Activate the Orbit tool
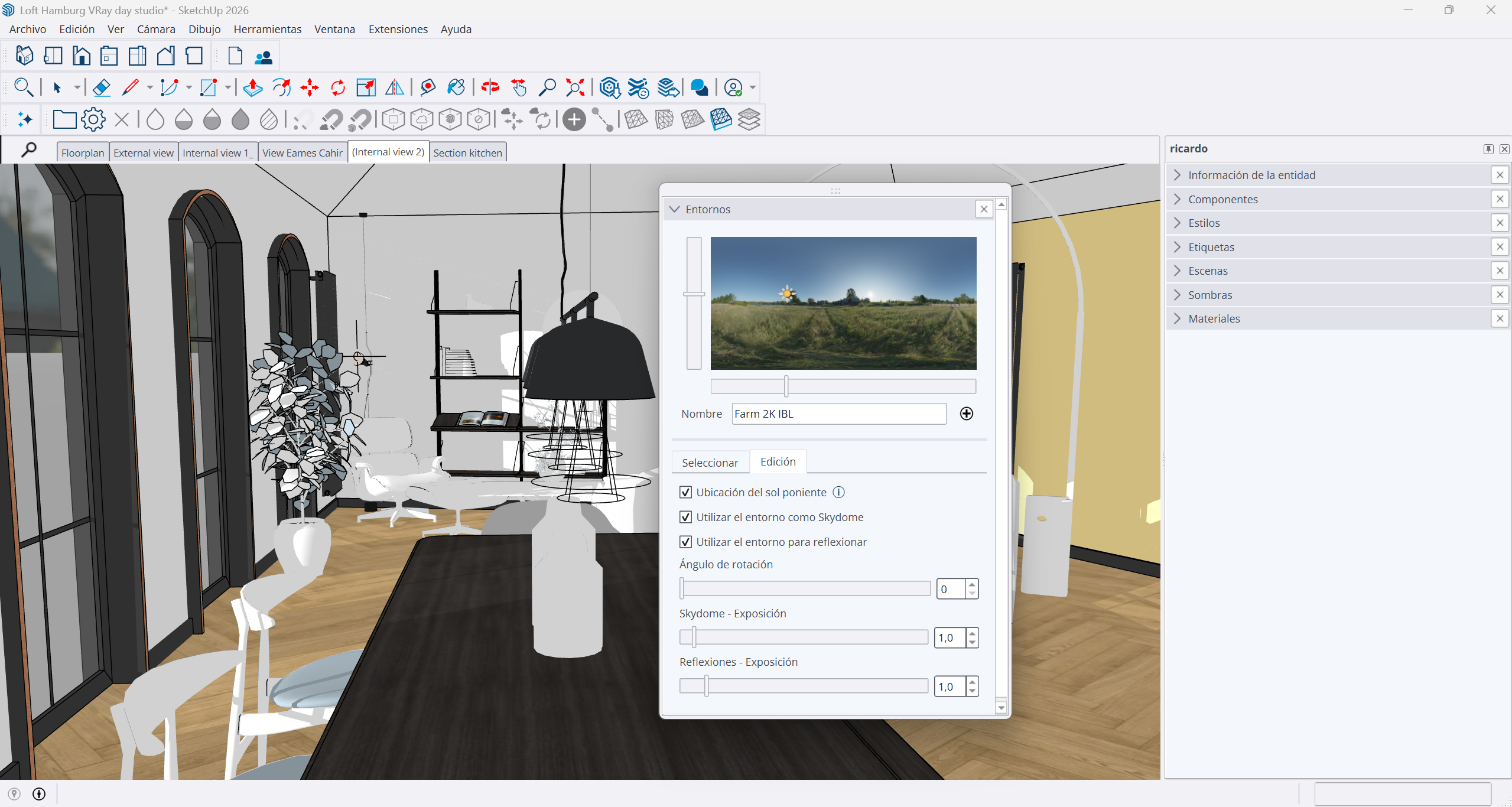Image resolution: width=1512 pixels, height=807 pixels. point(490,87)
